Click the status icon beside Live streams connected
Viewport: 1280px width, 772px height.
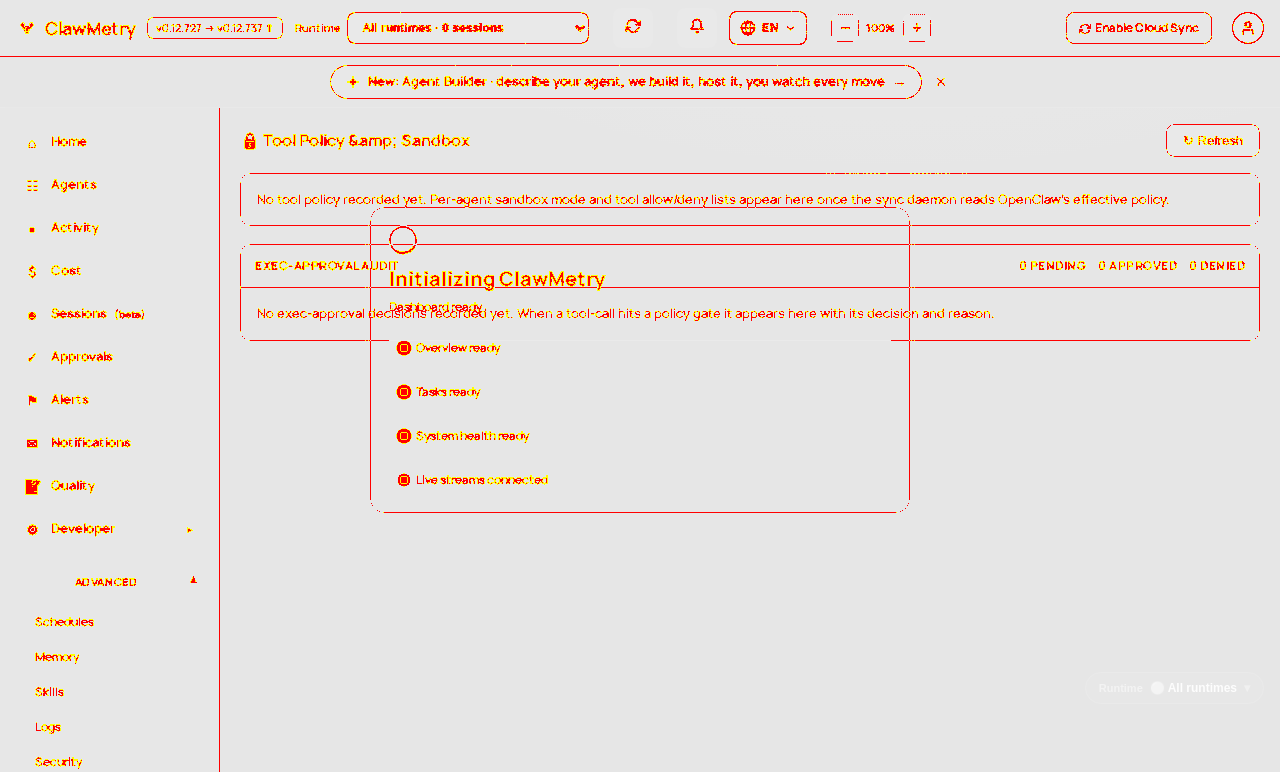click(x=404, y=480)
